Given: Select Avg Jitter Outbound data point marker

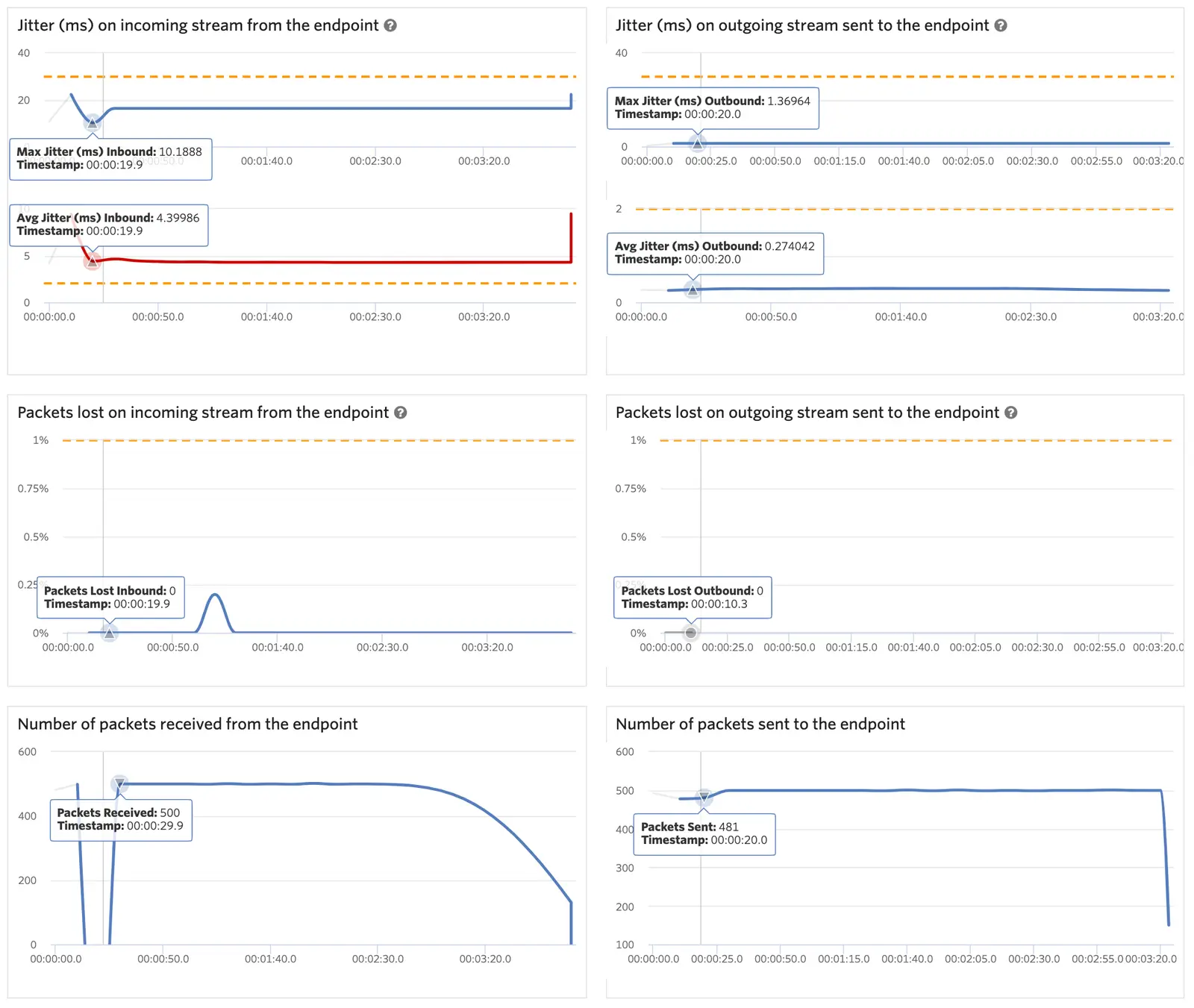Looking at the screenshot, I should pyautogui.click(x=693, y=289).
